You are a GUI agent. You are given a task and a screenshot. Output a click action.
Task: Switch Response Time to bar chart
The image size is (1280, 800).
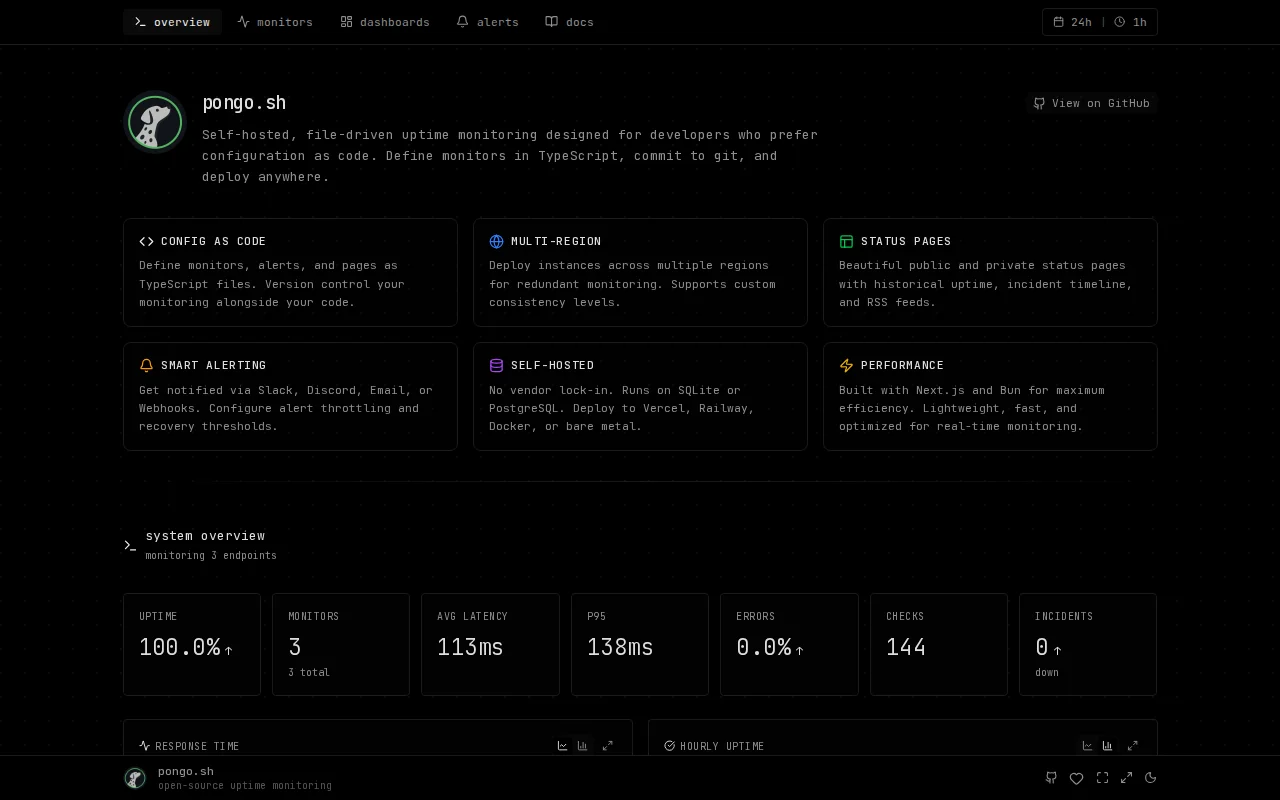(582, 746)
